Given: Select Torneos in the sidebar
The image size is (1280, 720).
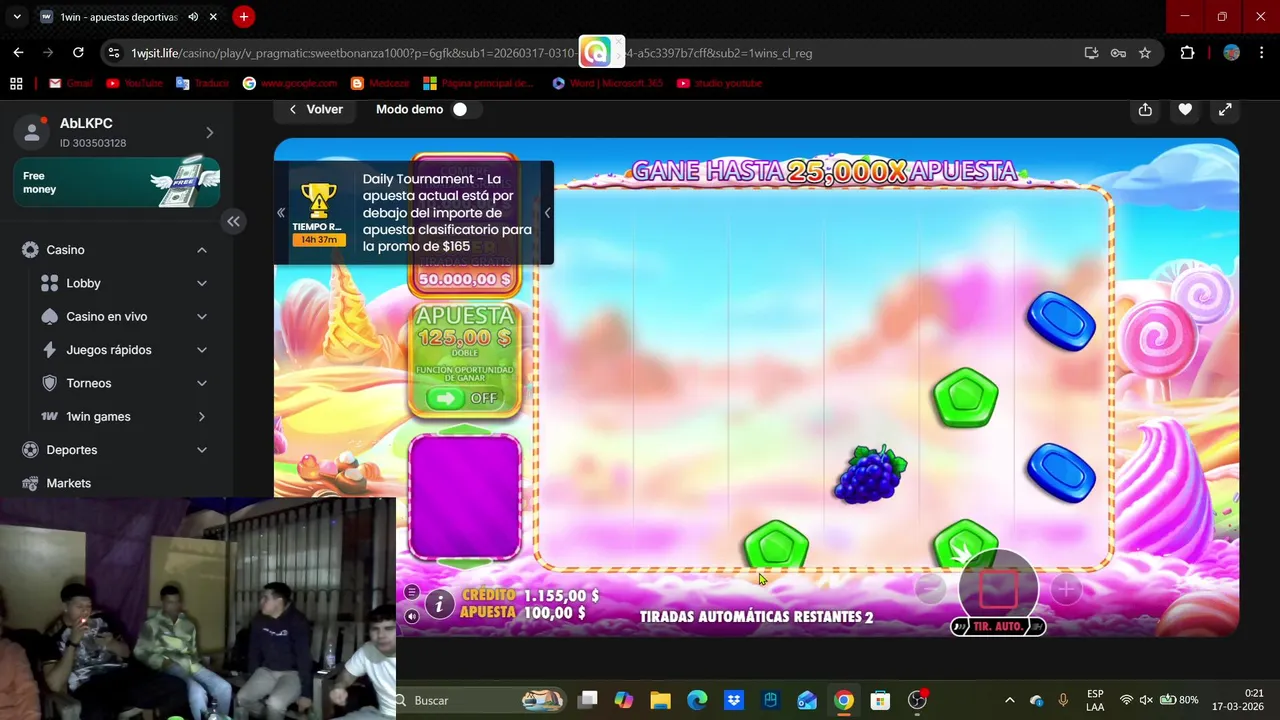Looking at the screenshot, I should [89, 383].
